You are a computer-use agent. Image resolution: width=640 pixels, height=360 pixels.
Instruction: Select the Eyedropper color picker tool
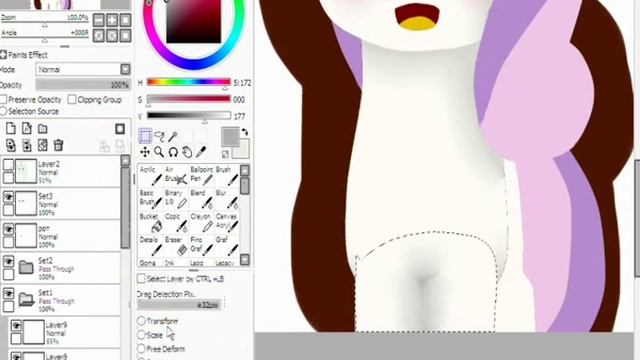click(200, 152)
